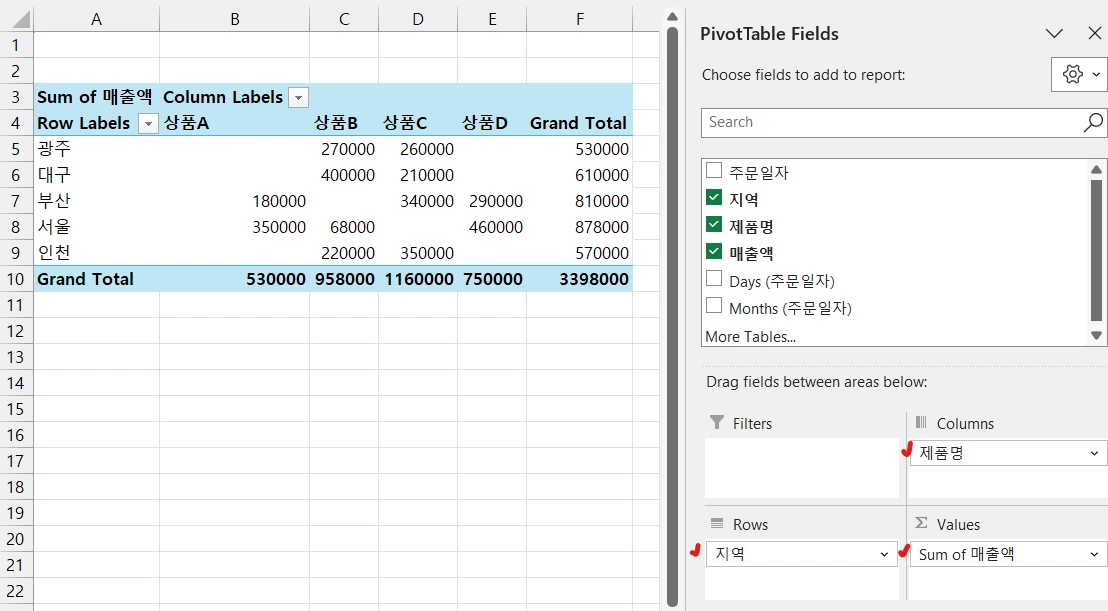The width and height of the screenshot is (1108, 611).
Task: Click into the field Search box
Action: coord(892,122)
